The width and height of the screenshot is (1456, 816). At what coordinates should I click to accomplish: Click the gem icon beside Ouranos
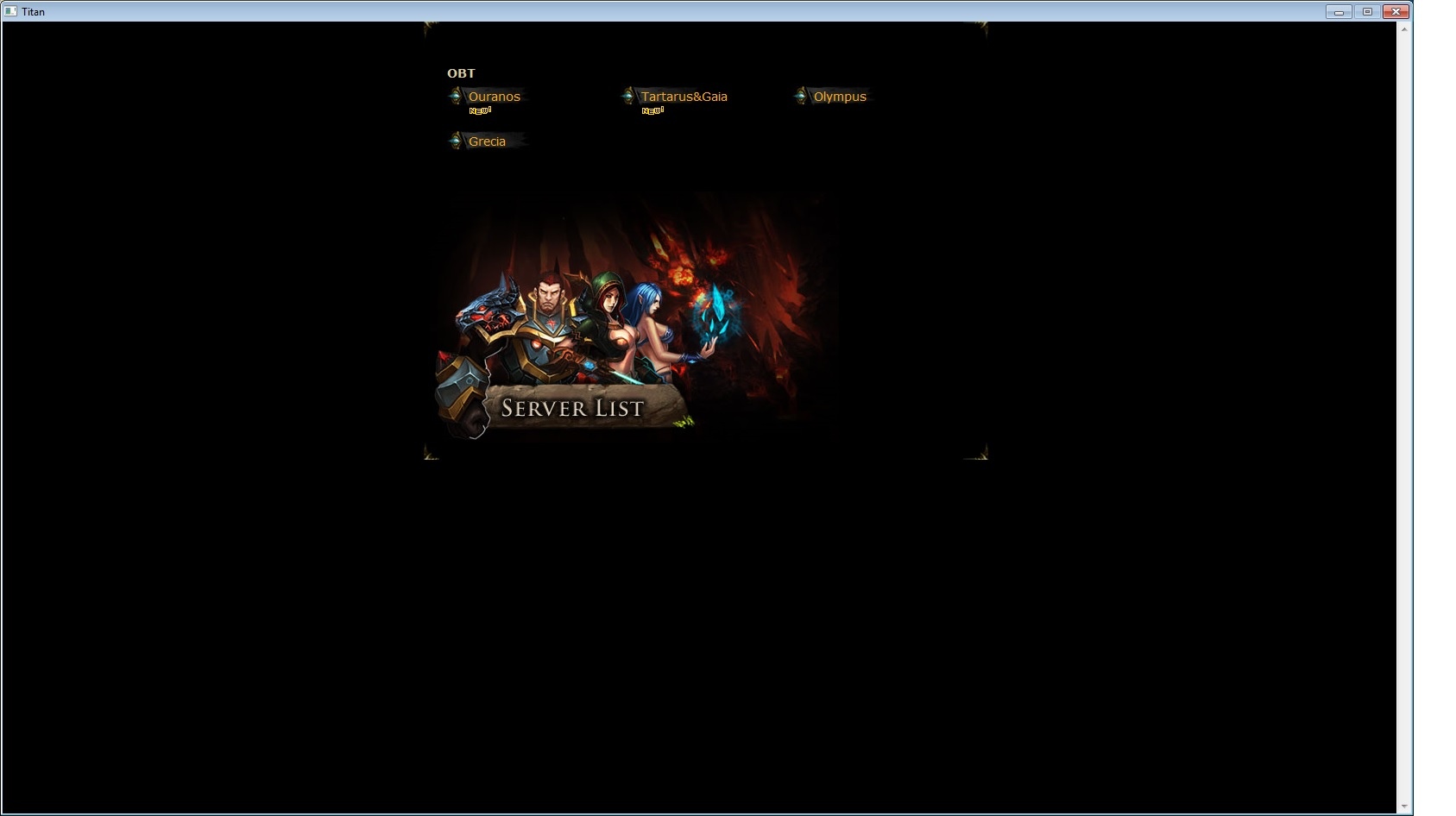(x=456, y=97)
